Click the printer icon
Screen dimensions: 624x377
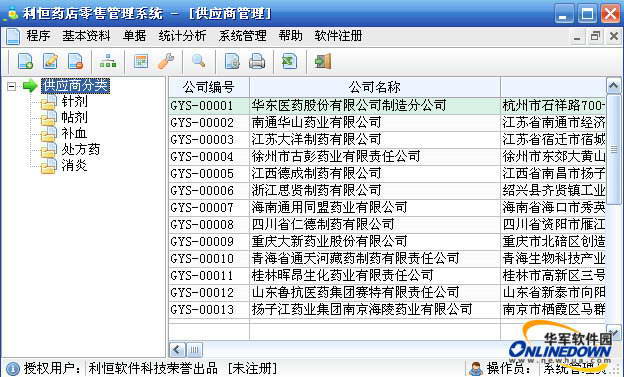(x=257, y=62)
